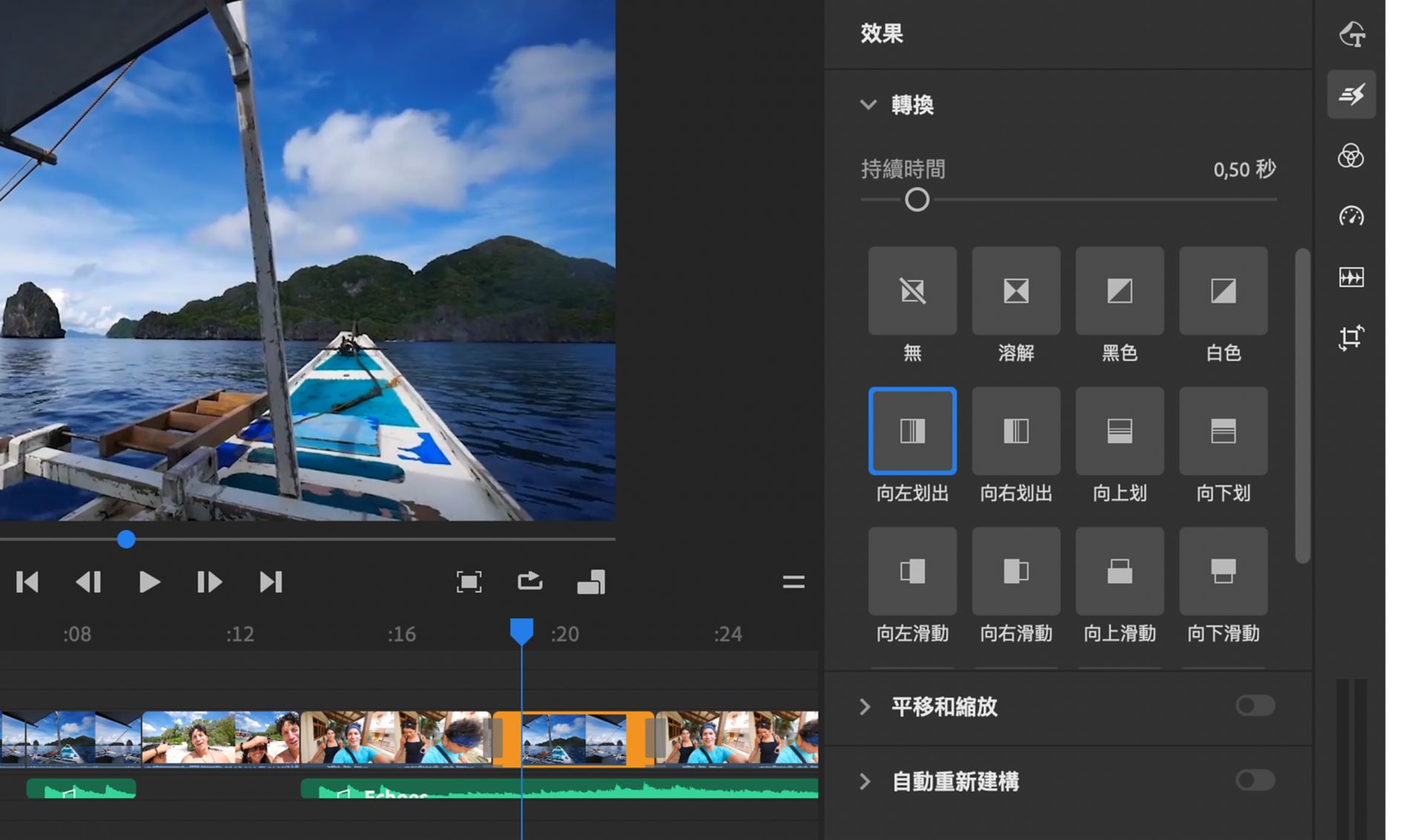
Task: Expand the 平移和縮放 section
Action: coord(865,706)
